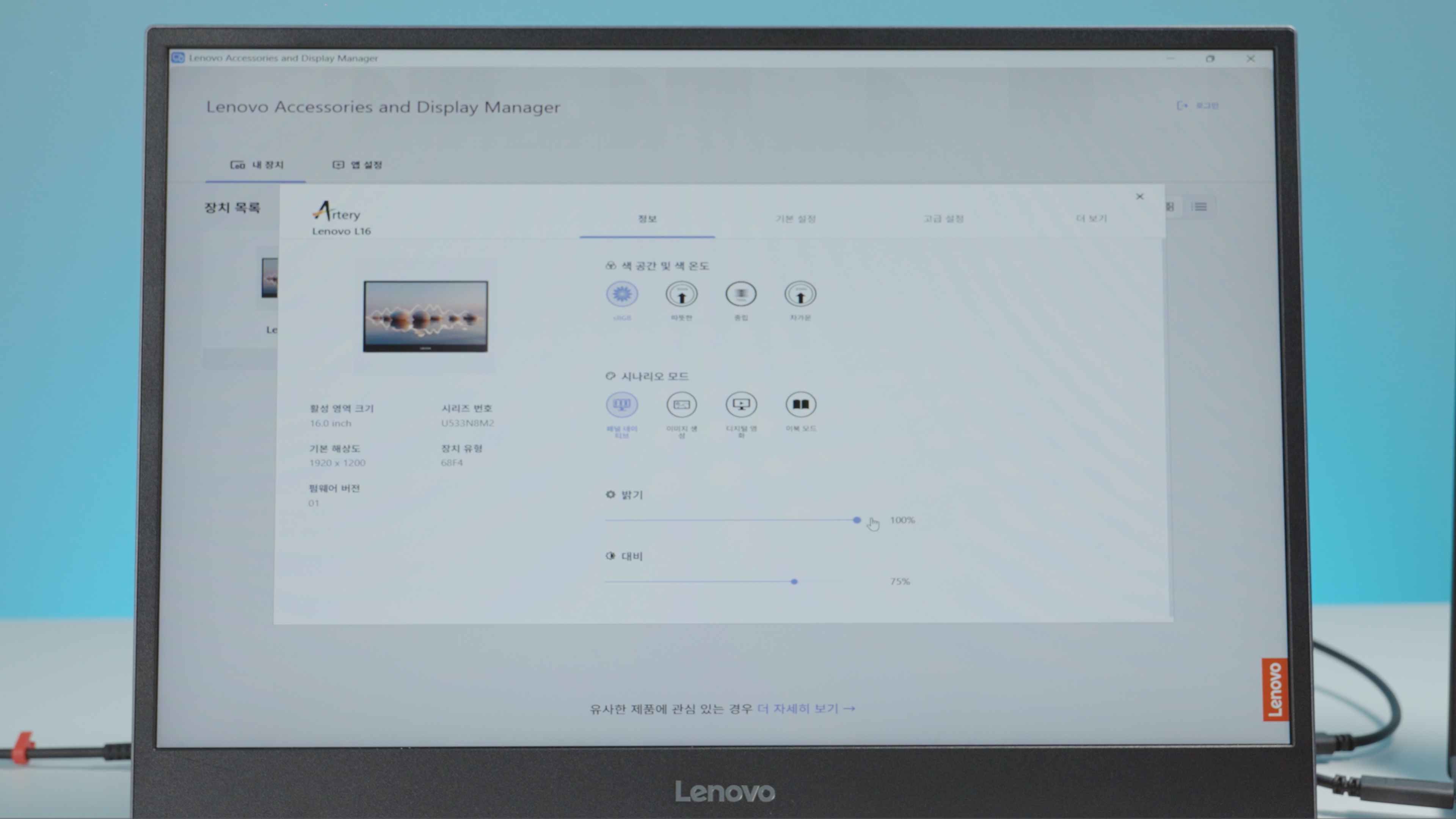Choose the 디지털 영화 scenario mode
1456x819 pixels.
(x=741, y=405)
